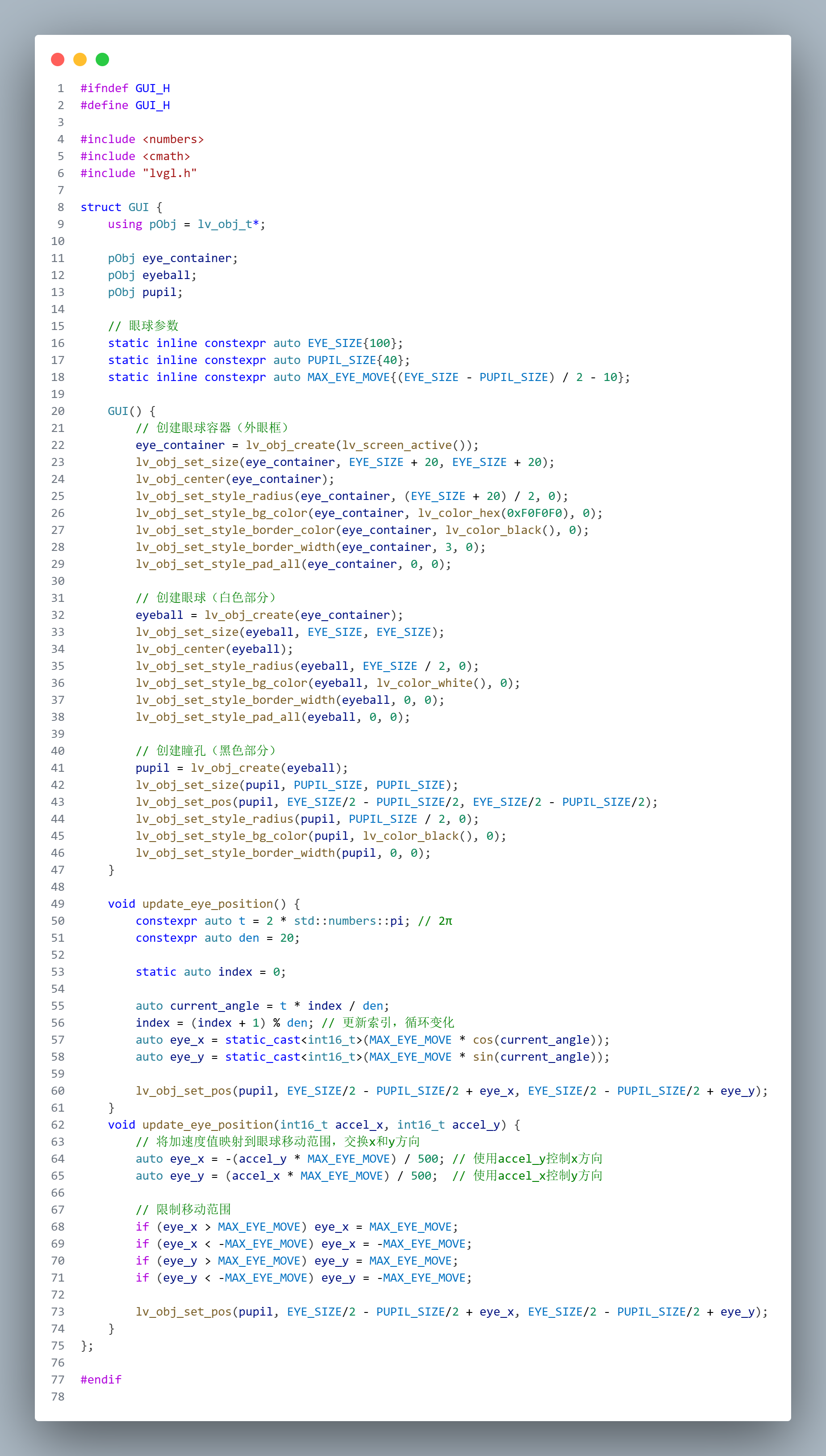Click 'constexpr auto den = 20;' line
The width and height of the screenshot is (826, 1456).
coord(218,939)
